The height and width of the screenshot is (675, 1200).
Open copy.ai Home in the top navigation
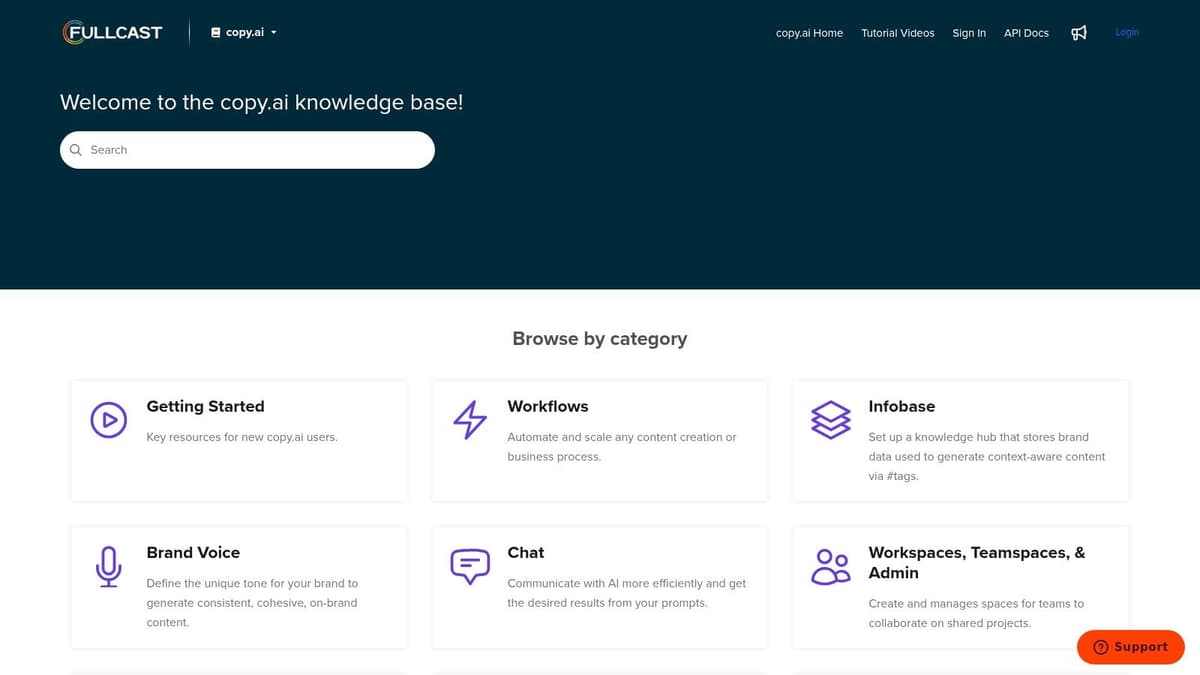tap(809, 33)
